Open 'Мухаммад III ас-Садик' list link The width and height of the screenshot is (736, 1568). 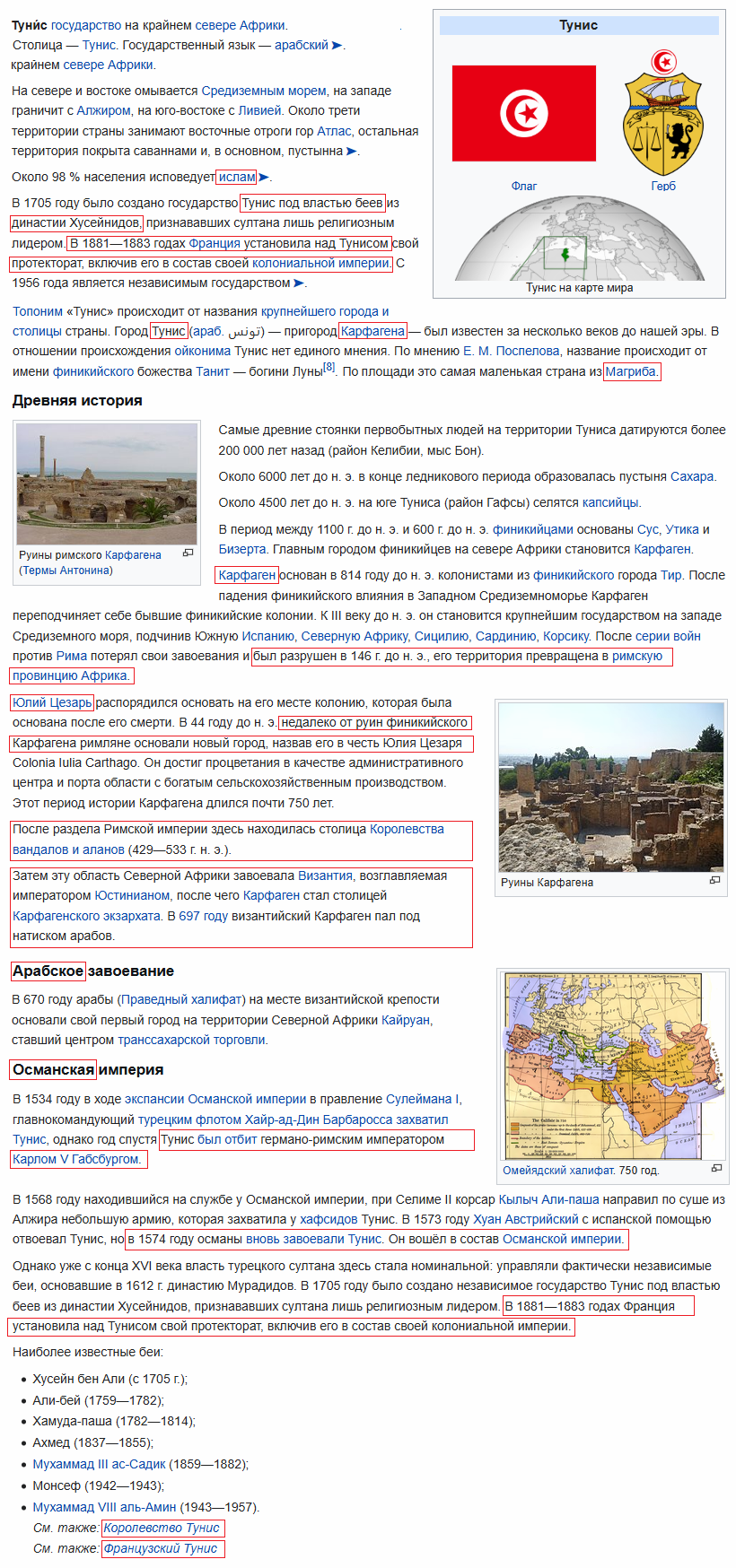tap(99, 1464)
